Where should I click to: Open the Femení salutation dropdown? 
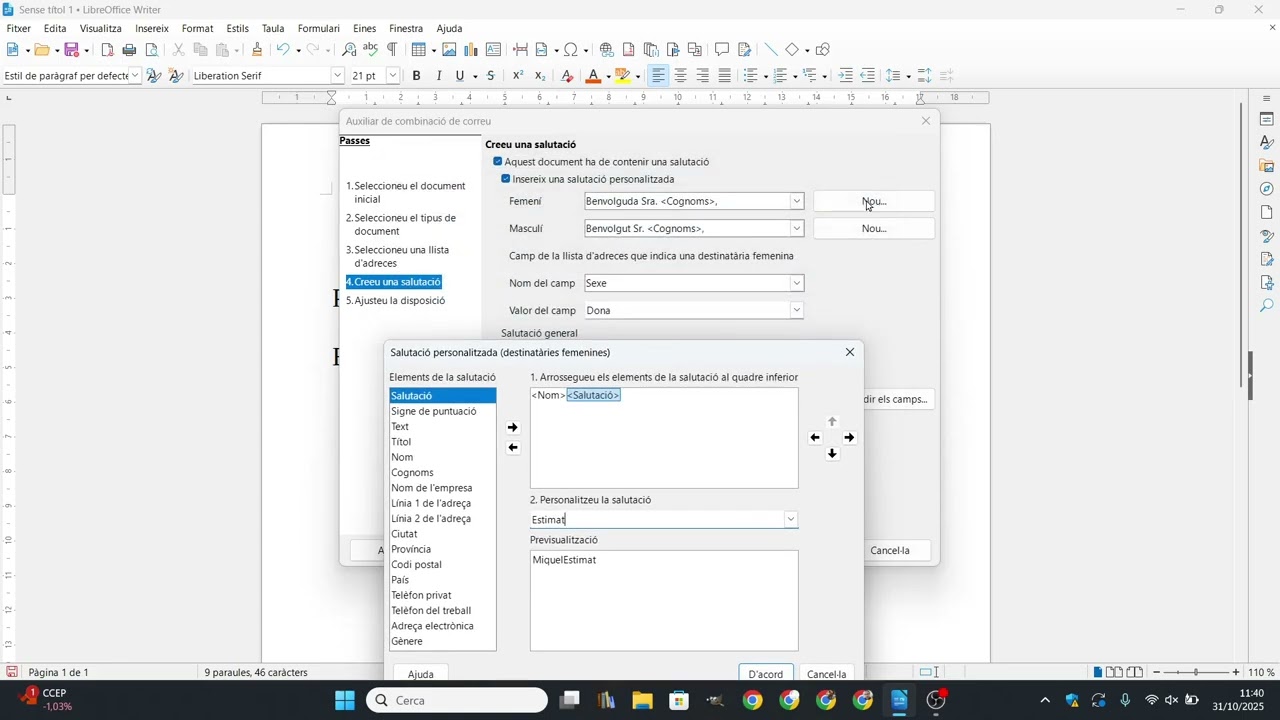[797, 202]
